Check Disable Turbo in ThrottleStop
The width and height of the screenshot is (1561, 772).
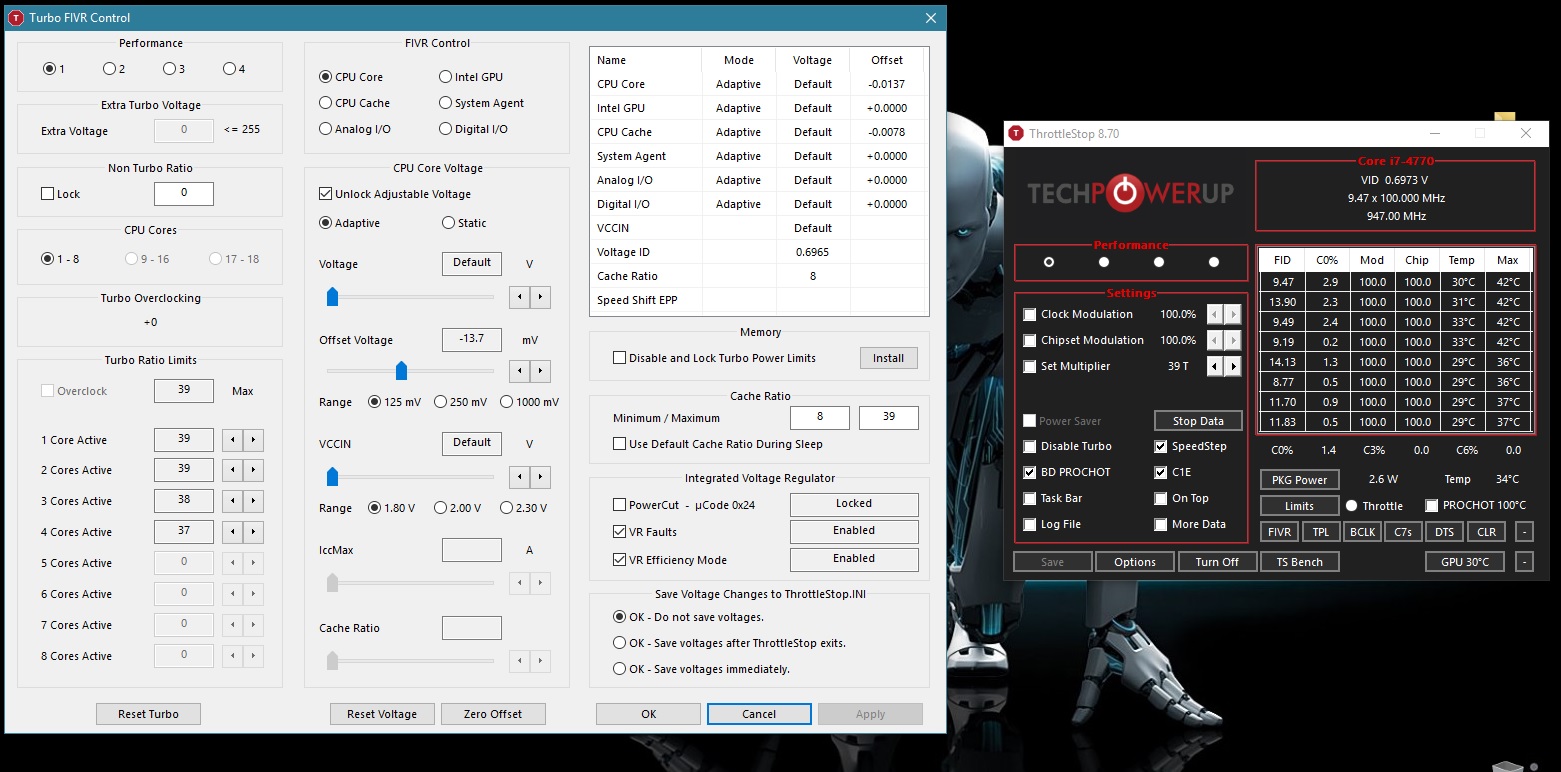(x=1030, y=446)
